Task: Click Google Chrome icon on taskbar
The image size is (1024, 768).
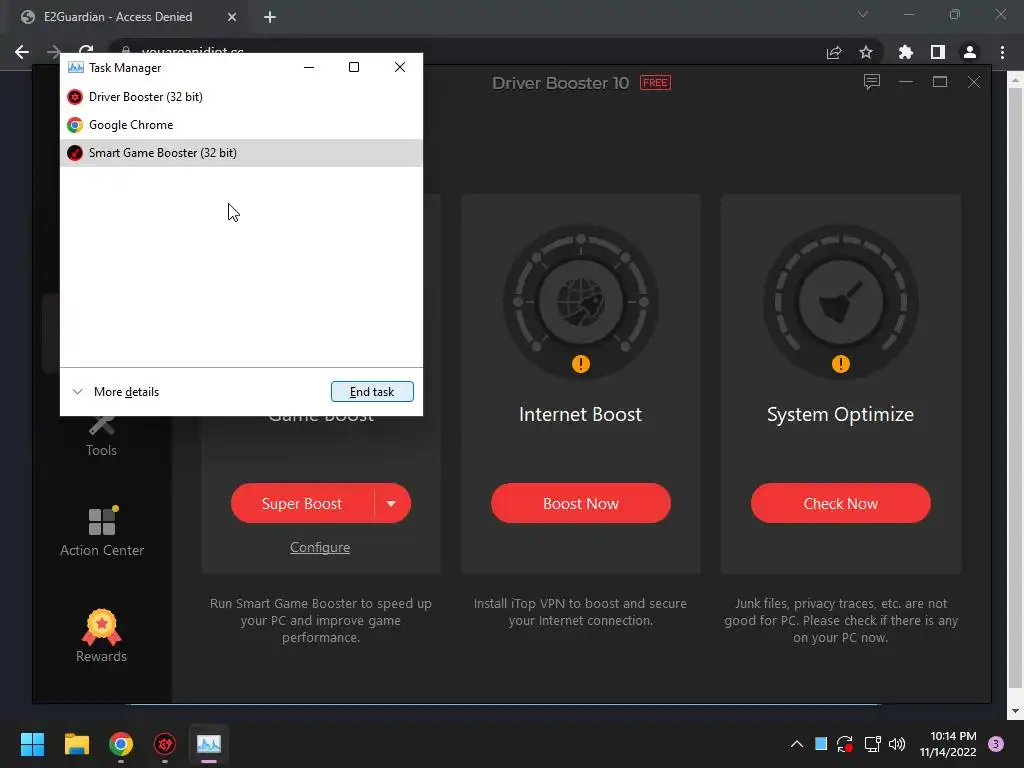Action: click(x=121, y=744)
